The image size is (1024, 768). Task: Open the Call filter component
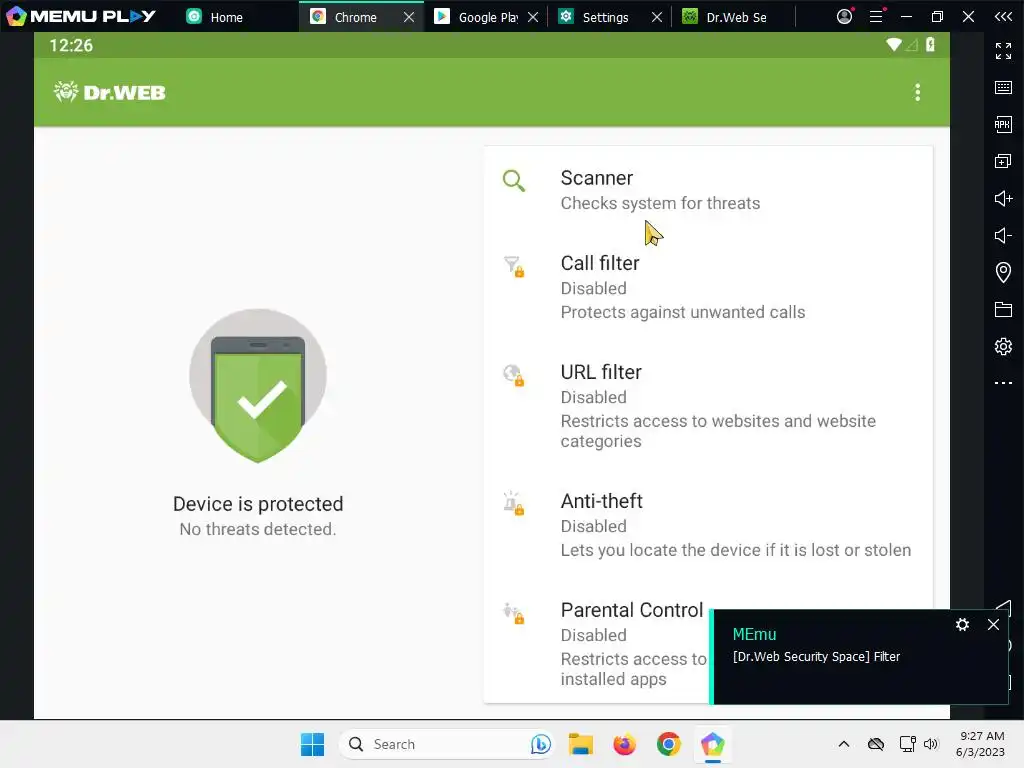[708, 287]
